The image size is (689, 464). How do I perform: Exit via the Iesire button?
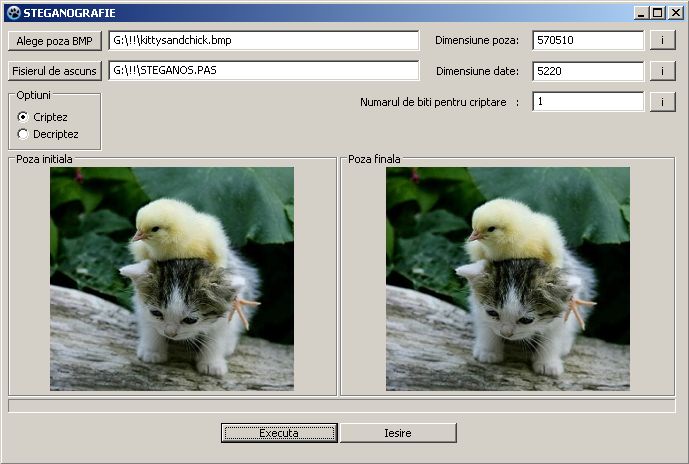click(x=398, y=433)
